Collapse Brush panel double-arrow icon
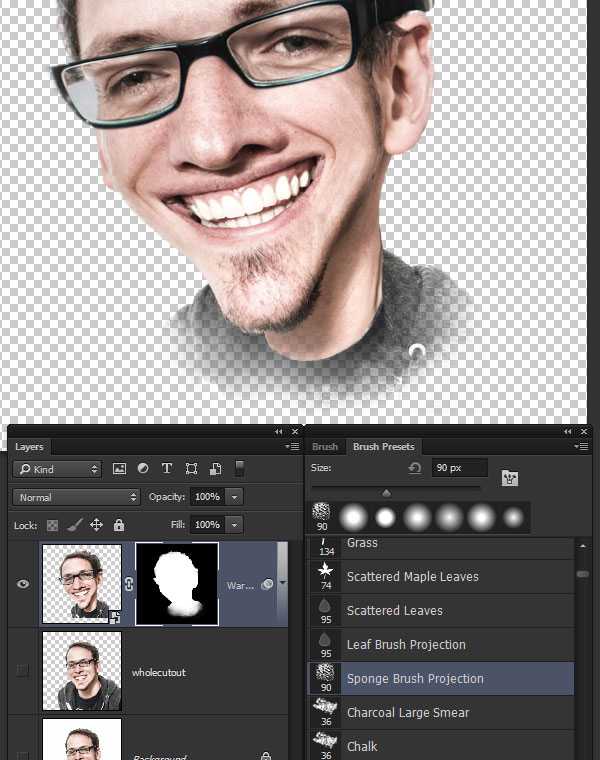600x760 pixels. click(x=568, y=431)
